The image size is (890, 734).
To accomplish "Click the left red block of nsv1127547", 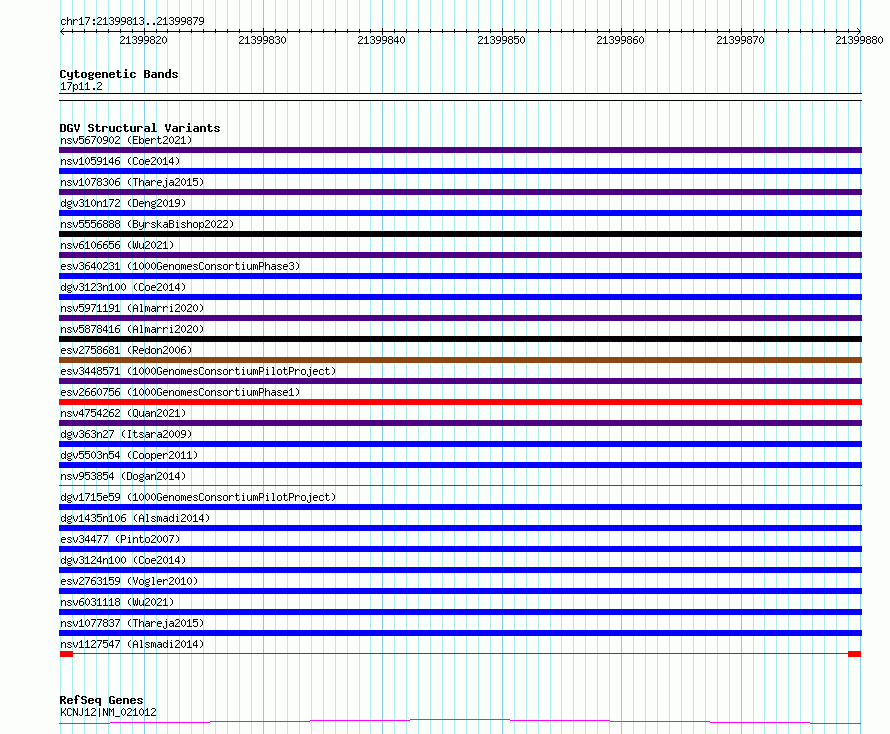I will (x=66, y=654).
